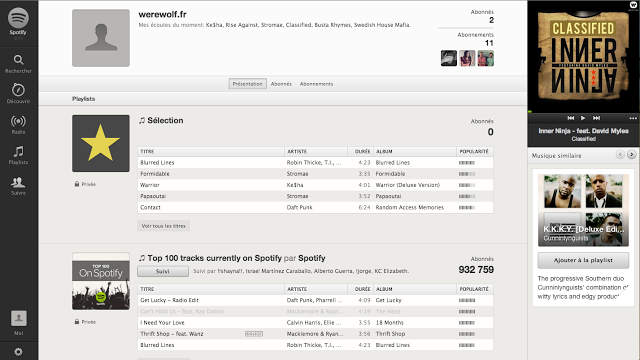Sort Top 100 table by TITRE header
The image size is (640, 360).
coord(211,289)
